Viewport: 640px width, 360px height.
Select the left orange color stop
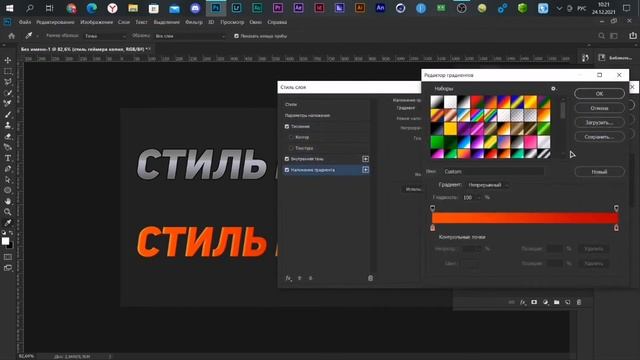tap(433, 228)
